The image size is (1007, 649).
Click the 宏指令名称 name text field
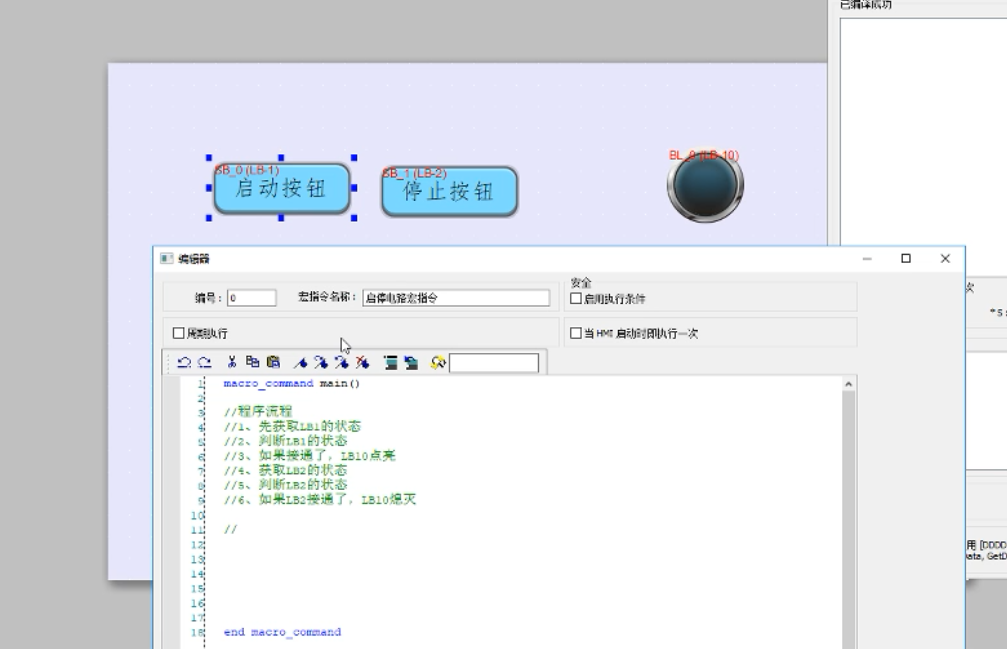pyautogui.click(x=455, y=298)
